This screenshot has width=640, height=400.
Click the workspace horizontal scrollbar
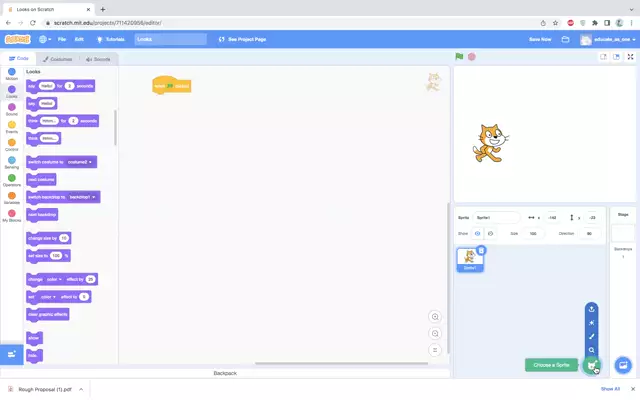tap(342, 363)
